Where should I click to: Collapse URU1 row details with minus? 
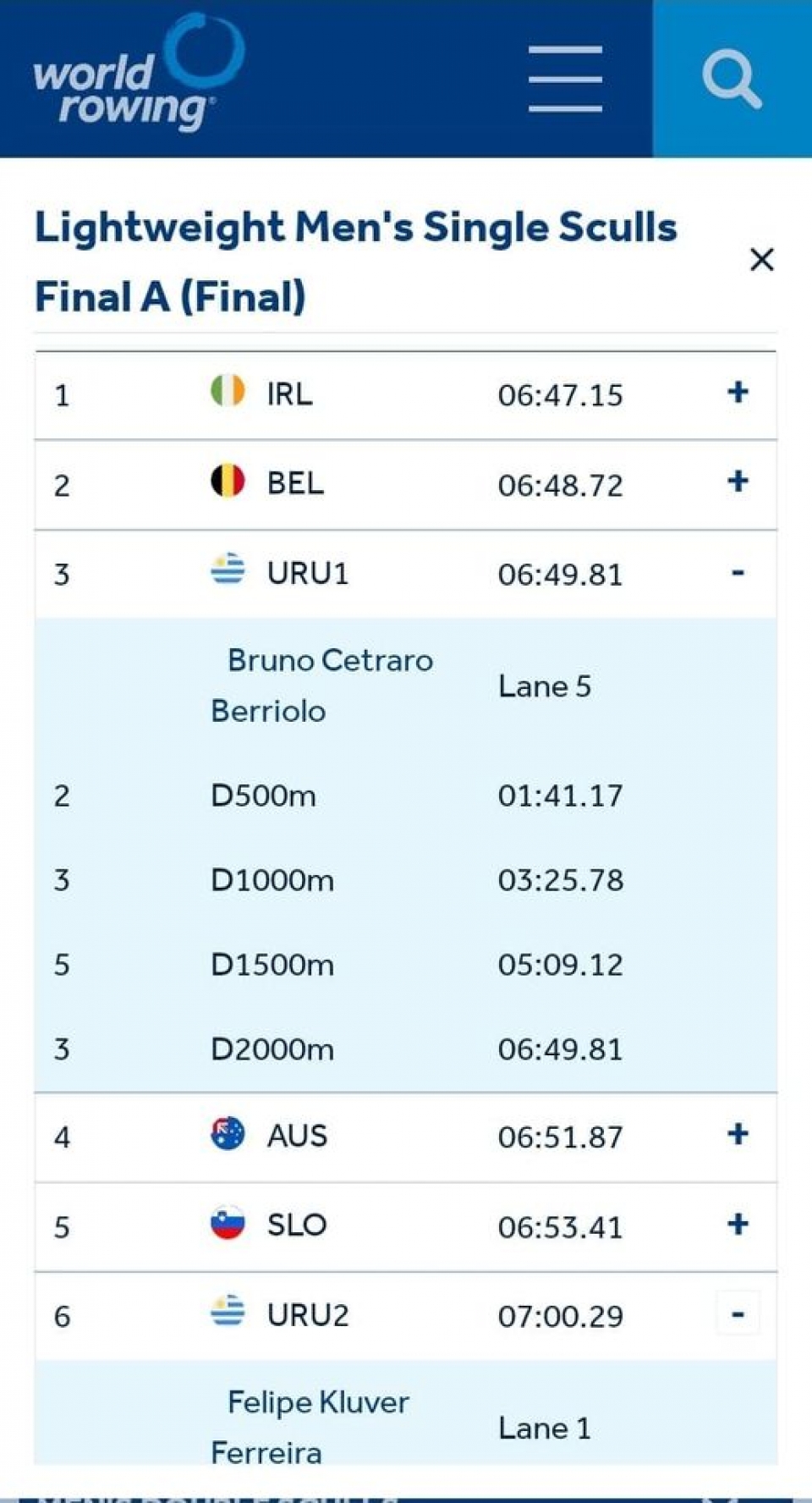[738, 573]
